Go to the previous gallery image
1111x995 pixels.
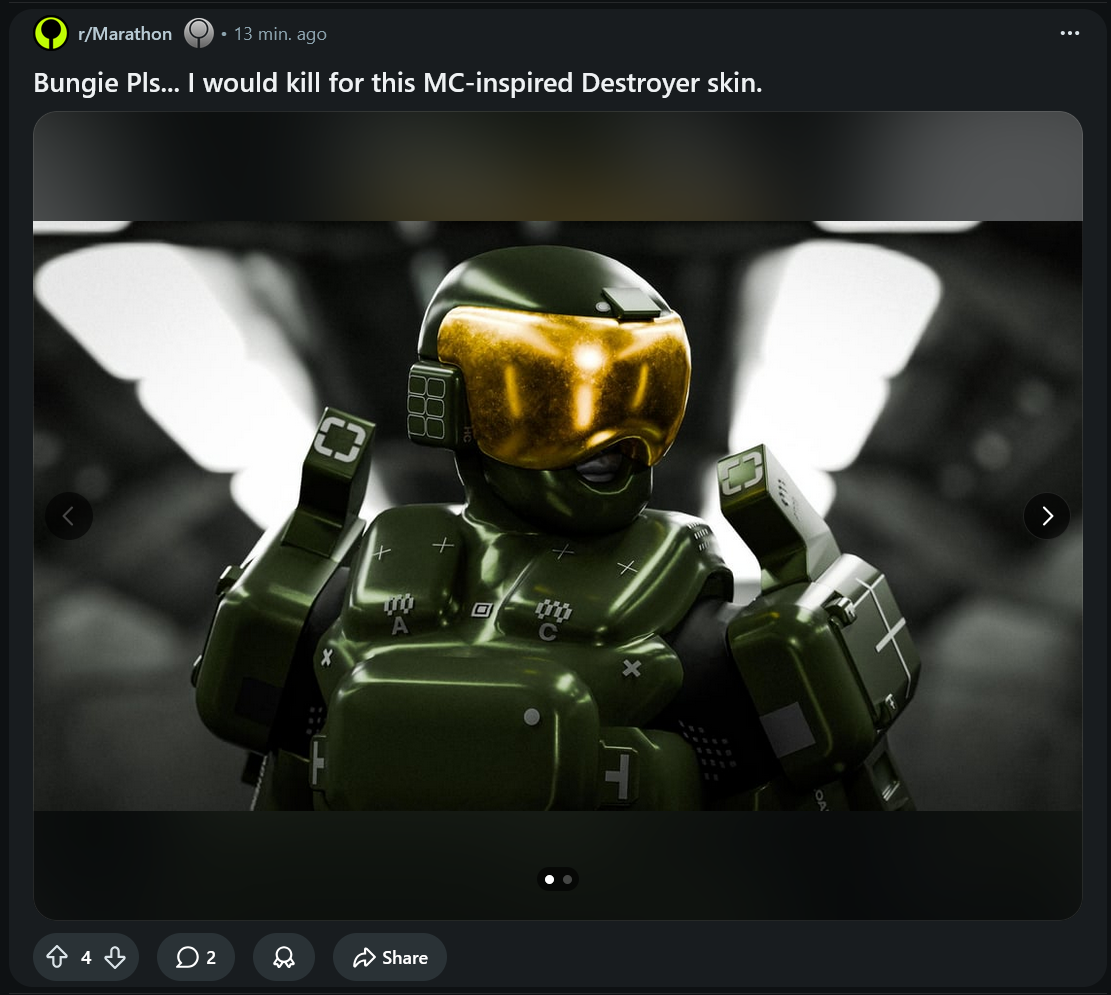pyautogui.click(x=69, y=516)
